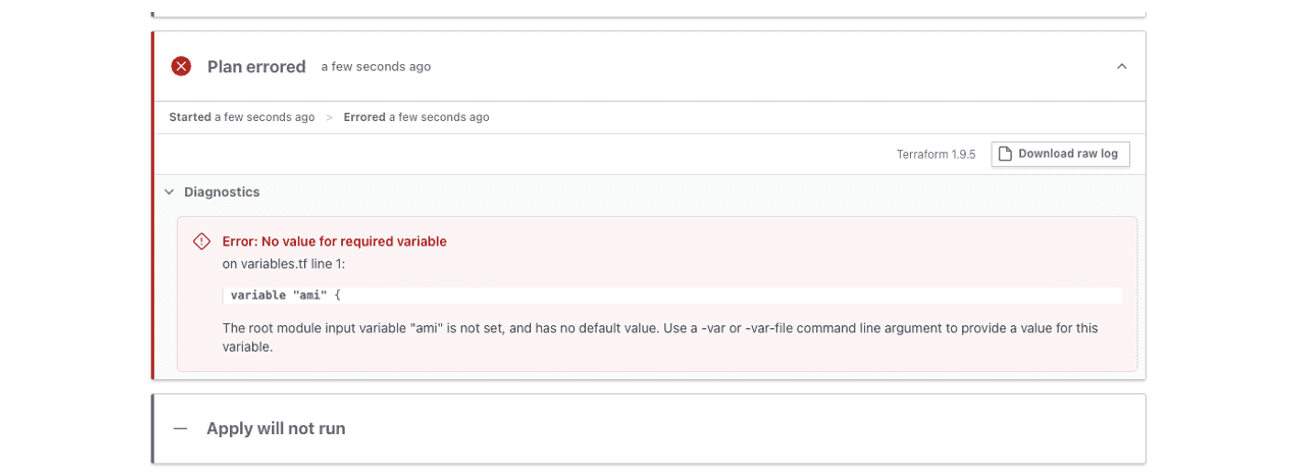Click the 'Errored a few seconds ago' status
This screenshot has width=1304, height=472.
pyautogui.click(x=416, y=117)
